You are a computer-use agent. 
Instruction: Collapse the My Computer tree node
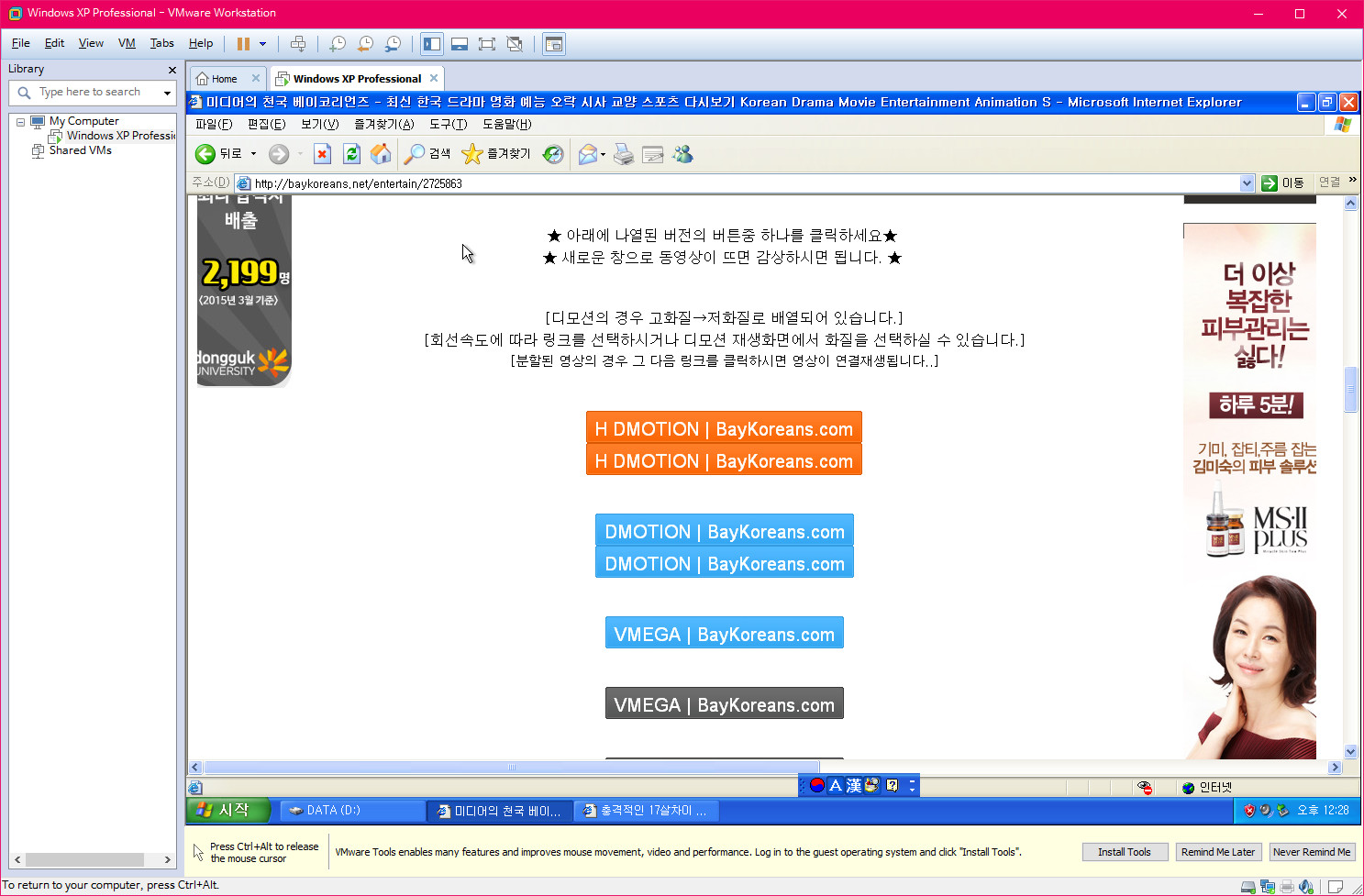(20, 121)
